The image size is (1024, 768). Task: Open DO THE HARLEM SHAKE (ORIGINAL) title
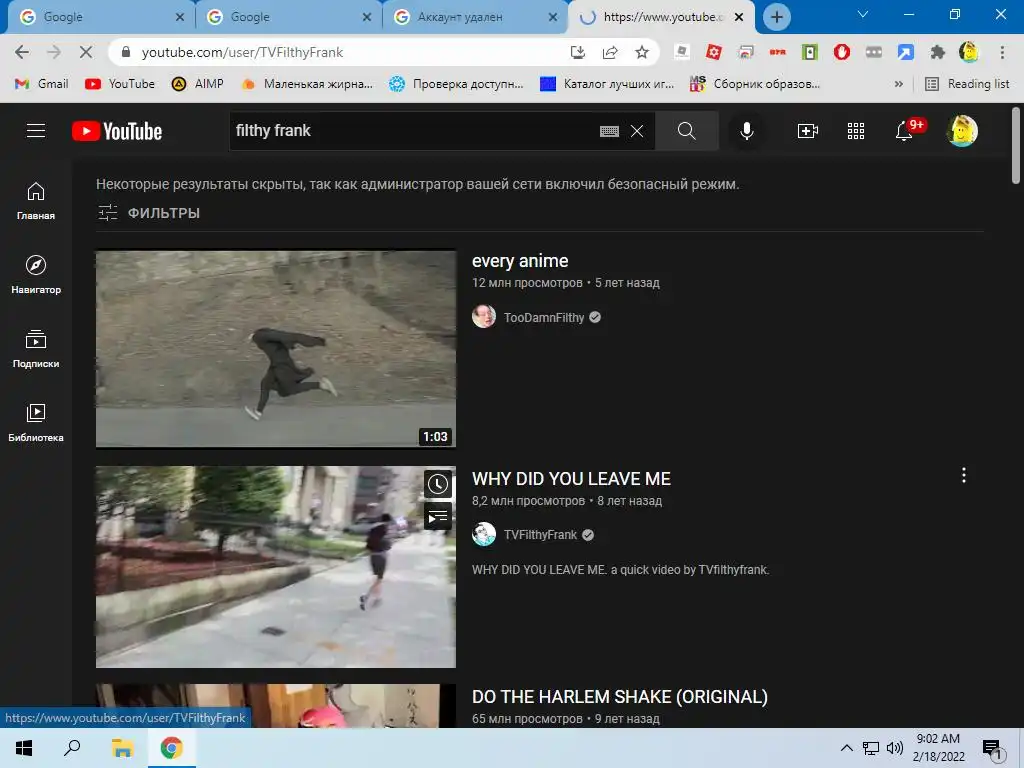tap(620, 697)
